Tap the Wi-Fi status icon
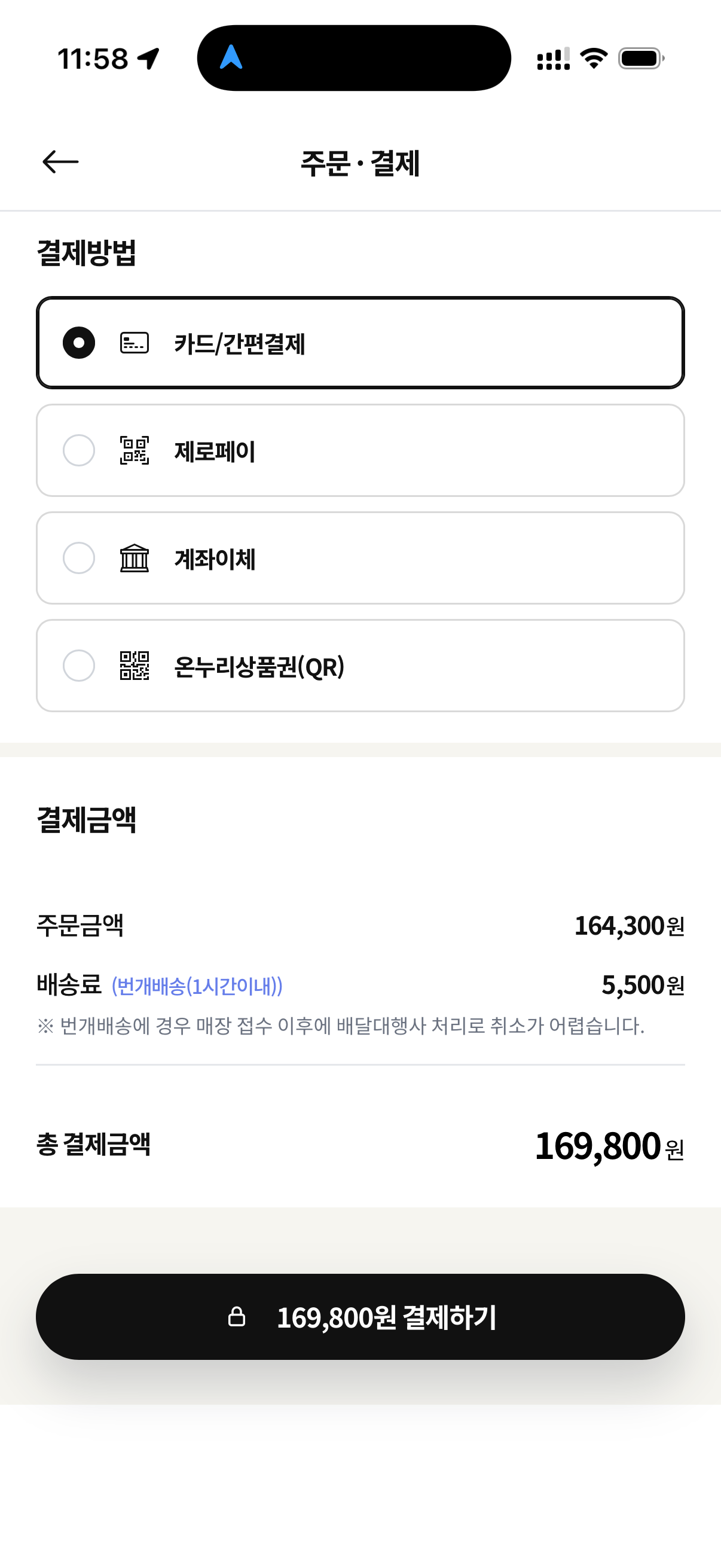 [594, 59]
